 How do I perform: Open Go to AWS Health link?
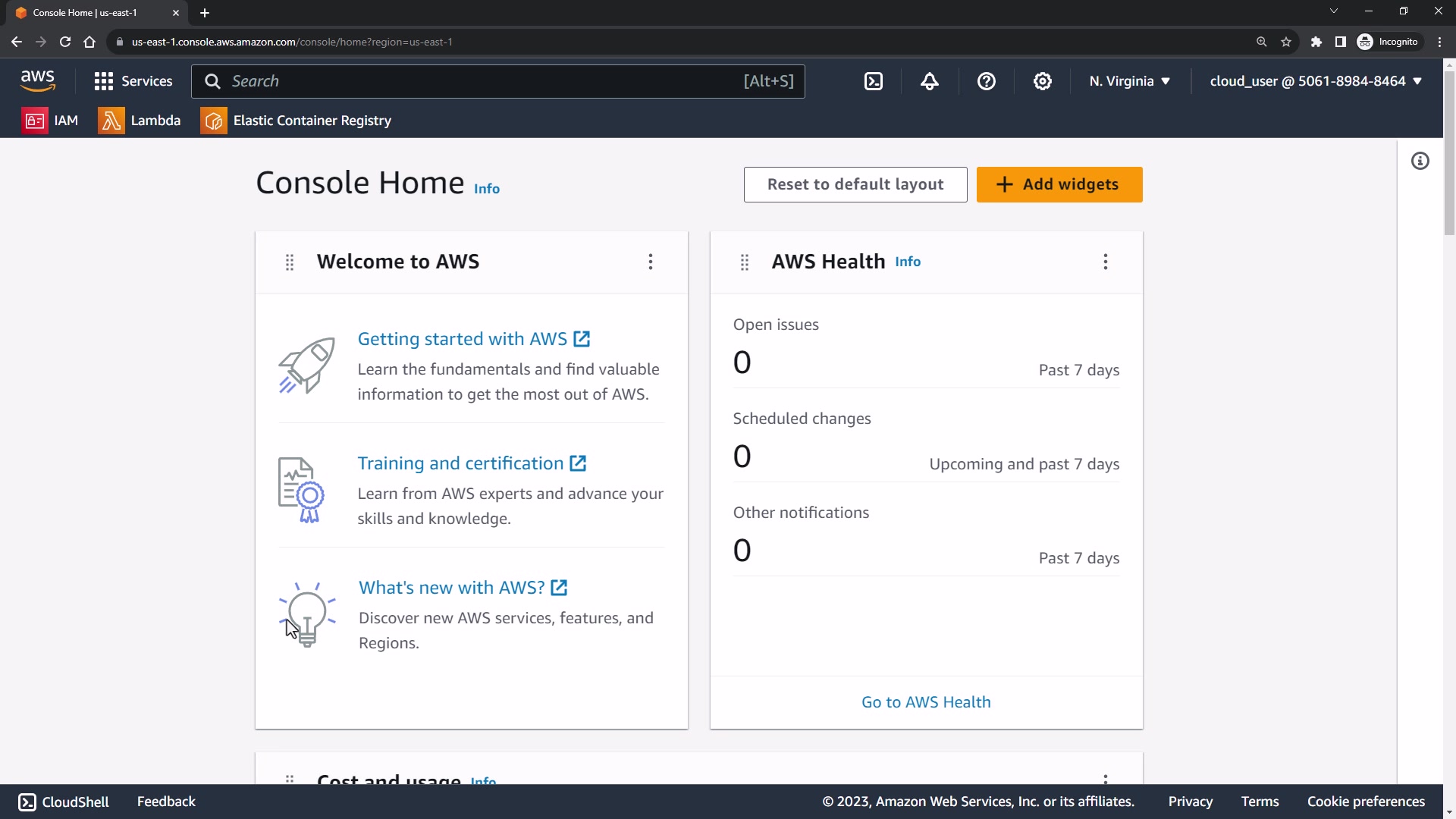pyautogui.click(x=925, y=702)
